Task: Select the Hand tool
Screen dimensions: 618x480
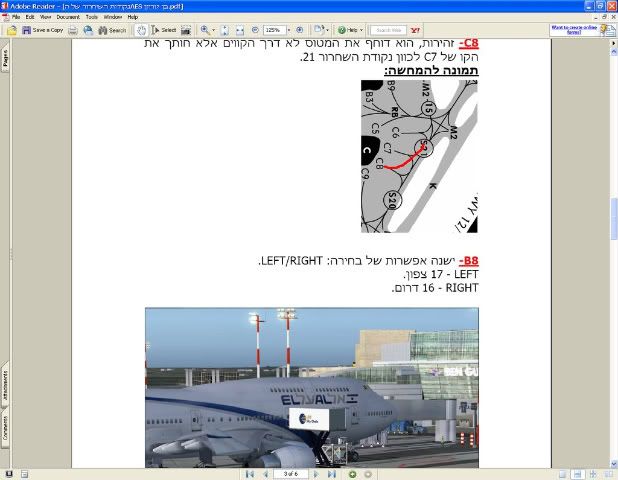Action: pos(142,30)
